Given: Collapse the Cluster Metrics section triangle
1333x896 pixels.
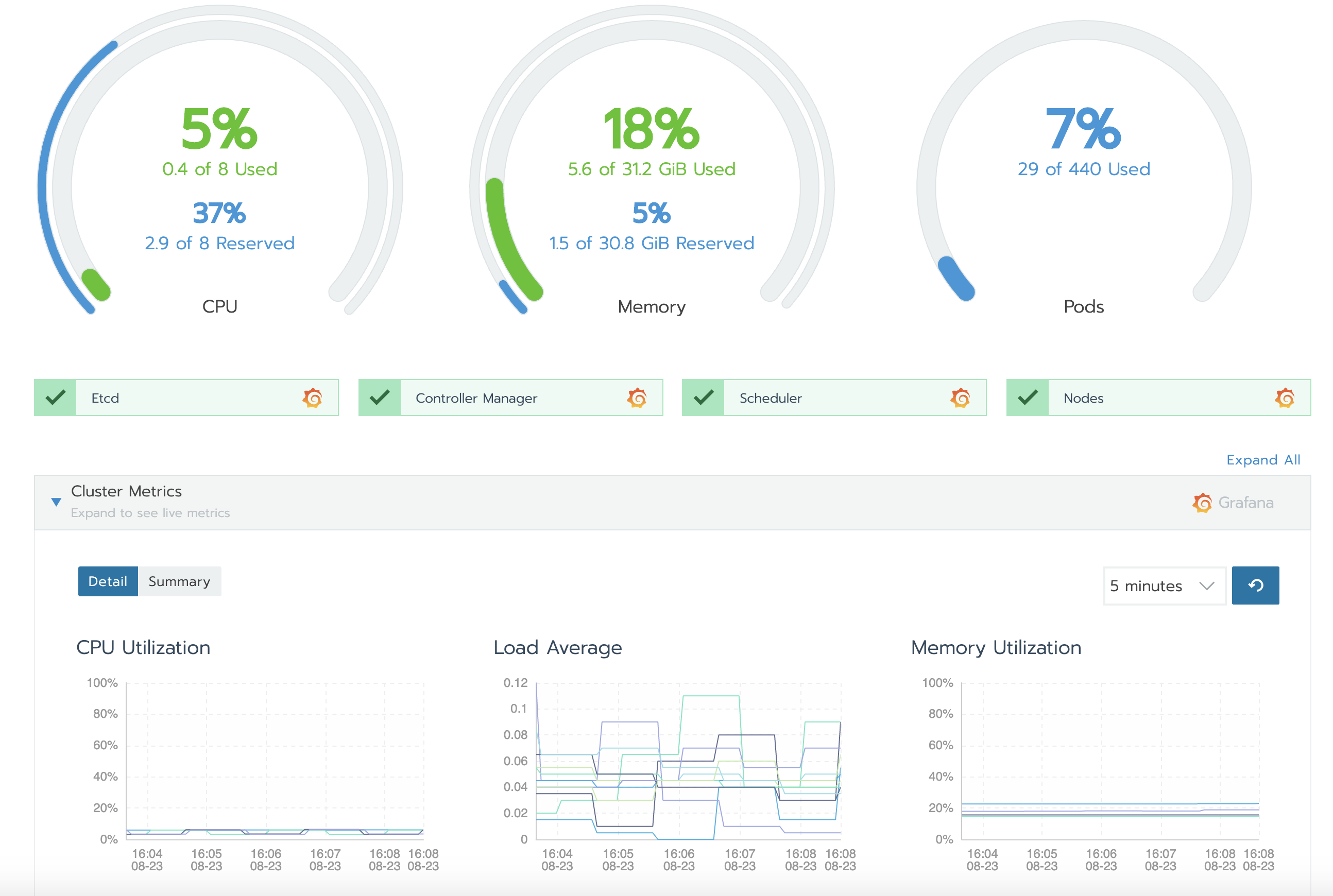Looking at the screenshot, I should [56, 502].
